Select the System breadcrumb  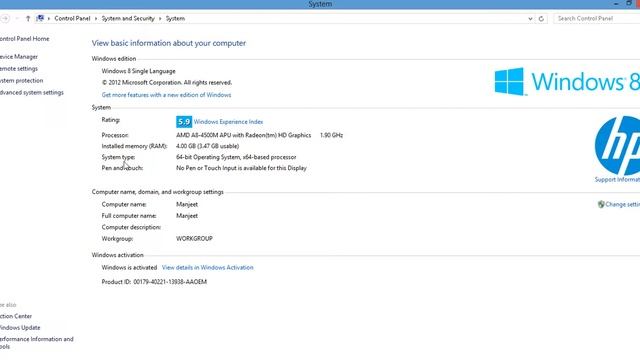pyautogui.click(x=175, y=18)
